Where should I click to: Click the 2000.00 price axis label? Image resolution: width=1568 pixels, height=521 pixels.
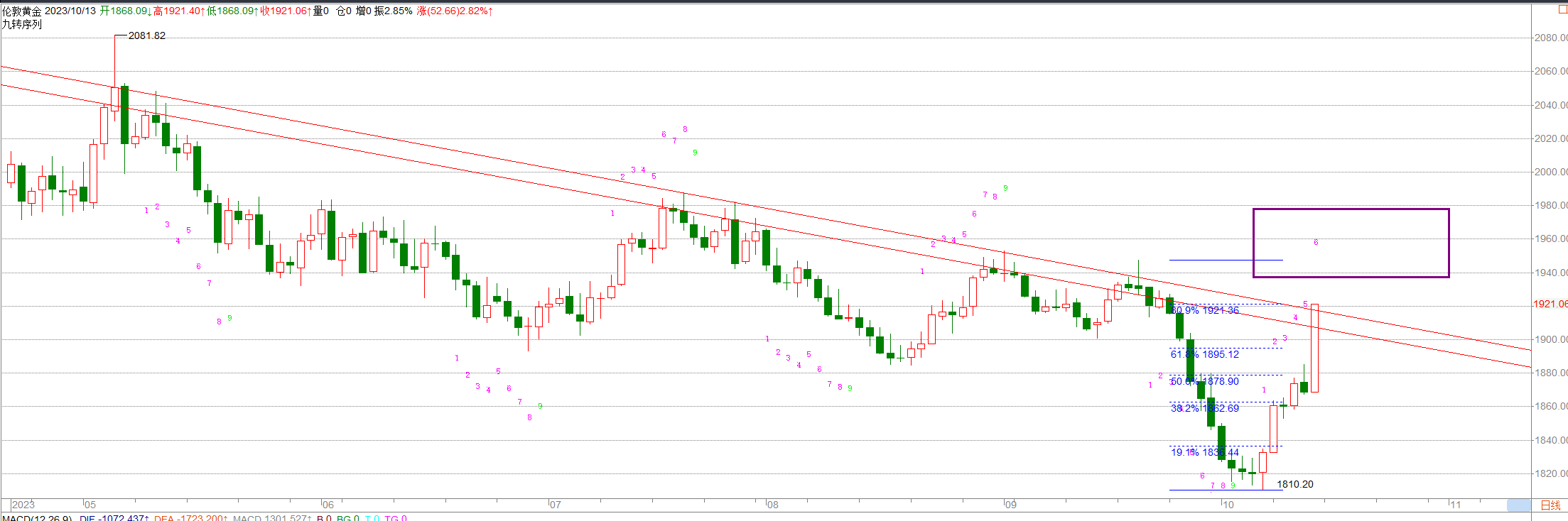1550,172
